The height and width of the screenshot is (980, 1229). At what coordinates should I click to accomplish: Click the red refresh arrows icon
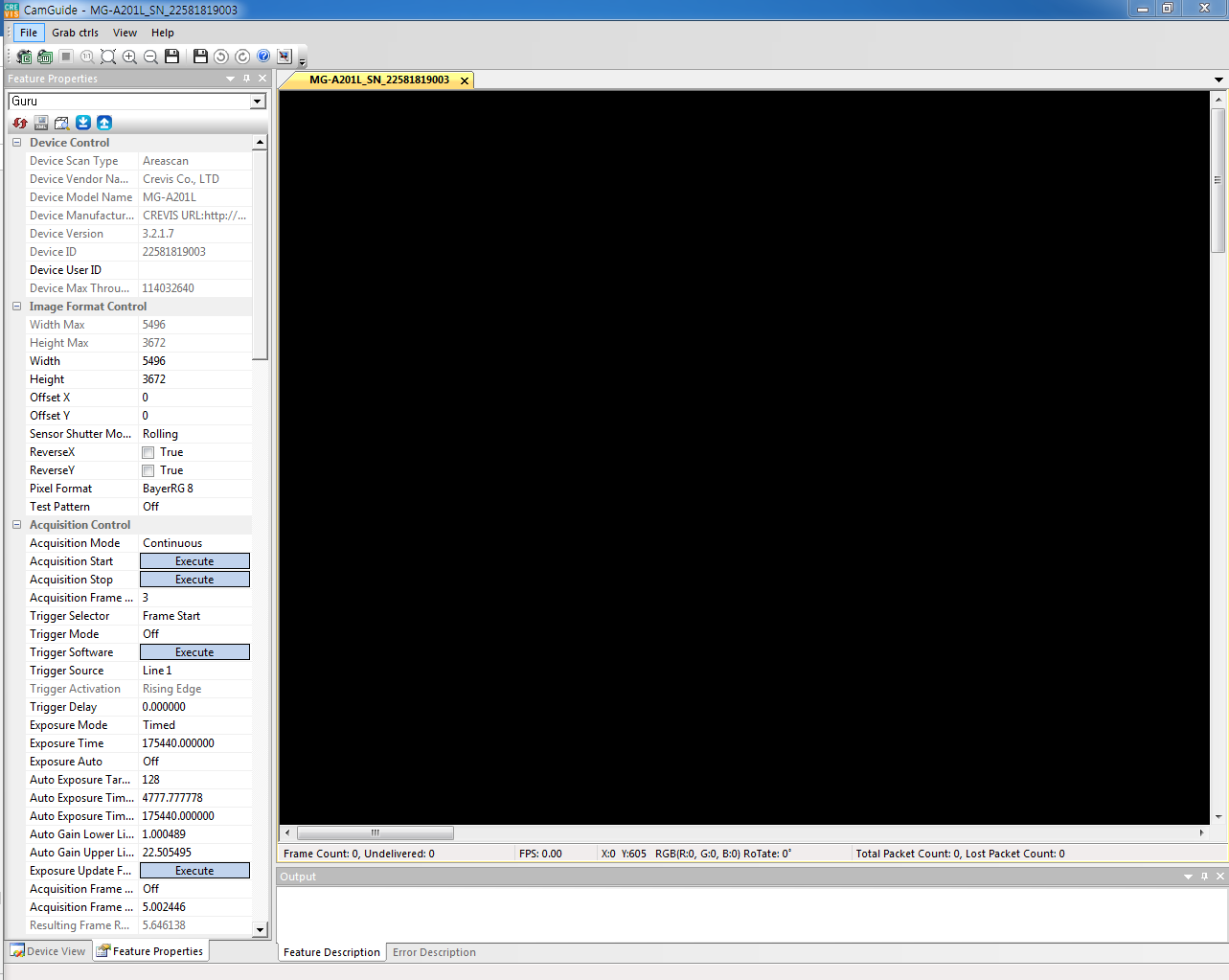click(19, 123)
